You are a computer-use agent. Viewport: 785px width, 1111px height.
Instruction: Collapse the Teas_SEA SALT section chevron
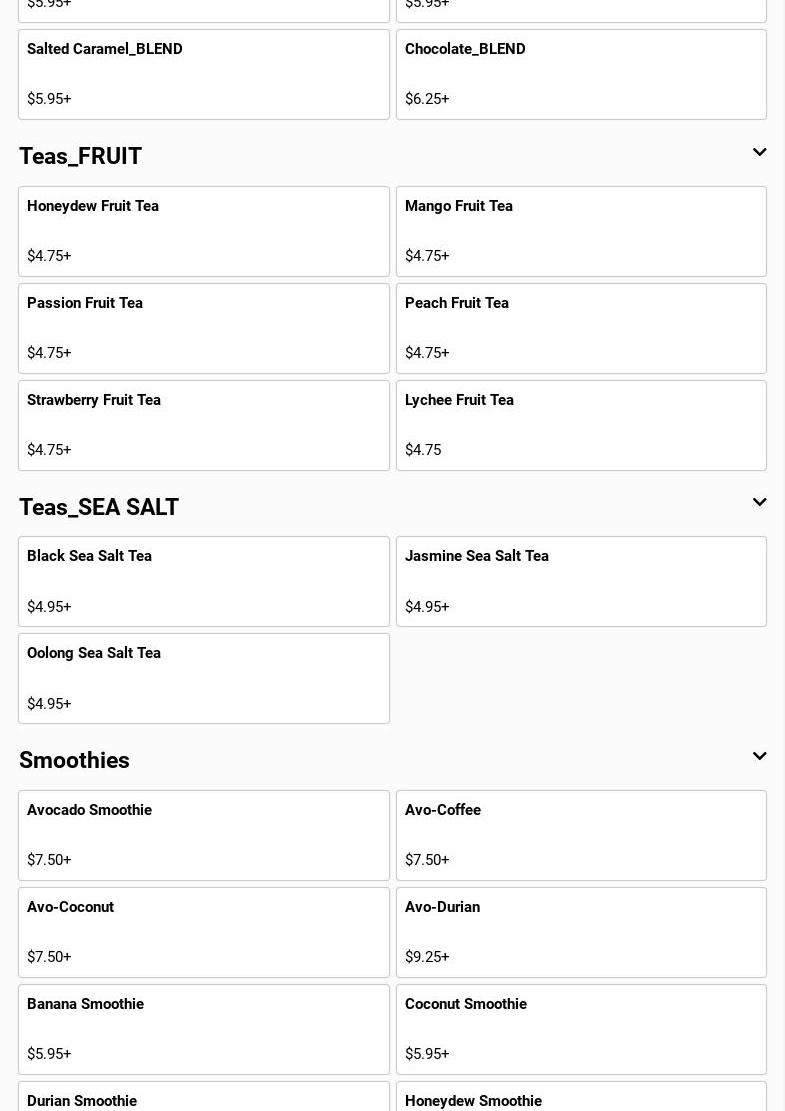pyautogui.click(x=759, y=503)
